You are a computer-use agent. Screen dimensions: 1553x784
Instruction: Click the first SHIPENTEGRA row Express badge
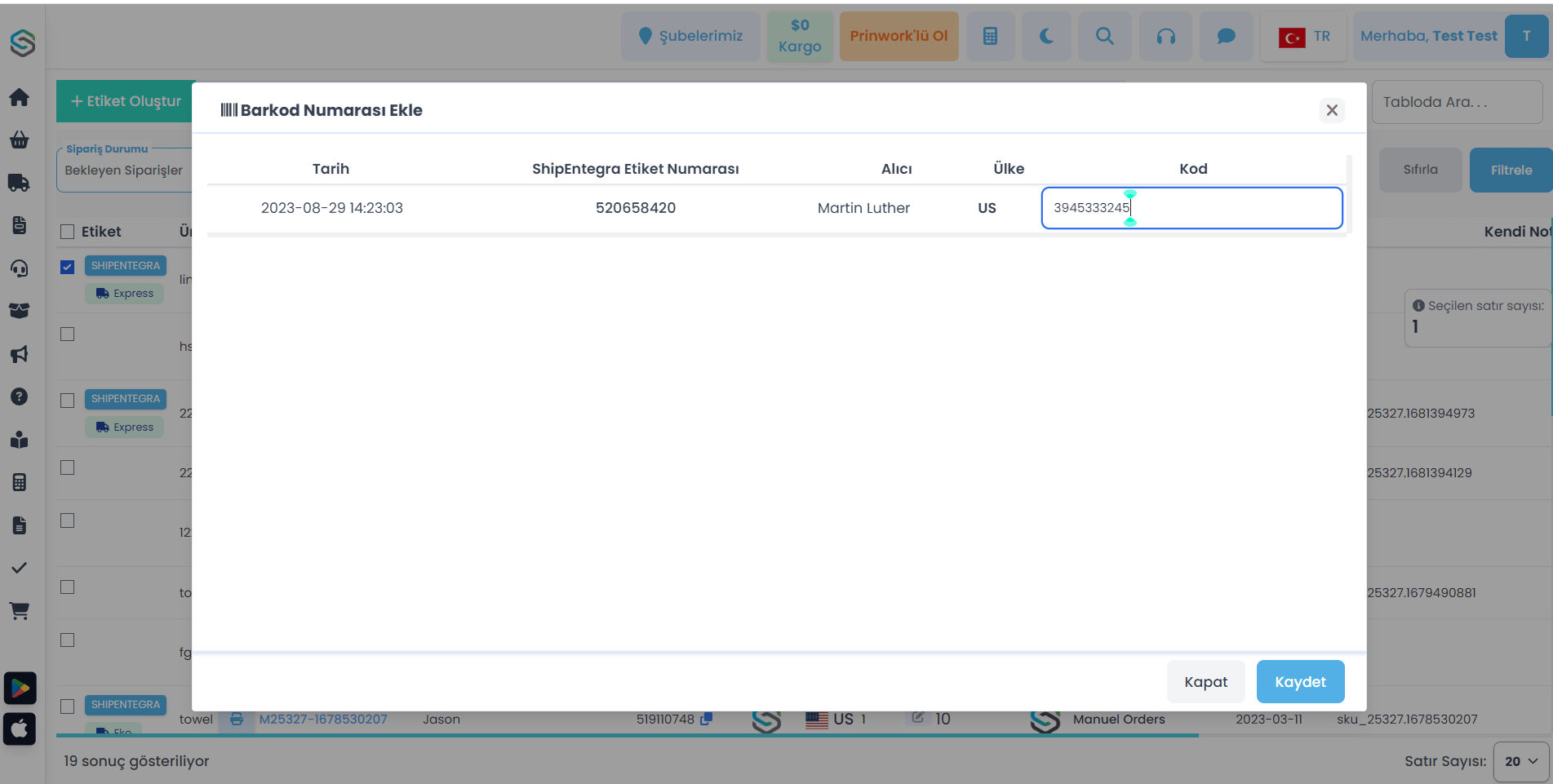(124, 294)
